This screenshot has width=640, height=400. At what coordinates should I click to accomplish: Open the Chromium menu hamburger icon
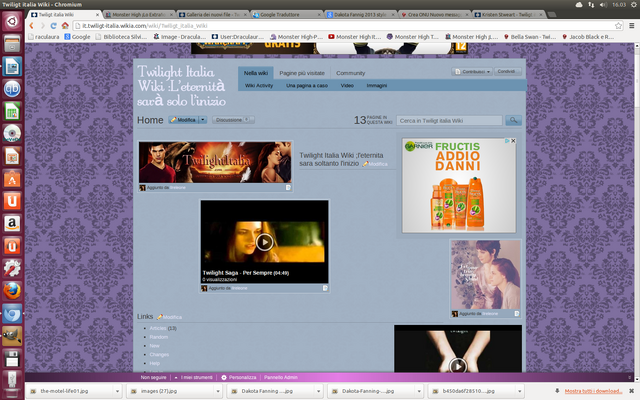coord(631,26)
